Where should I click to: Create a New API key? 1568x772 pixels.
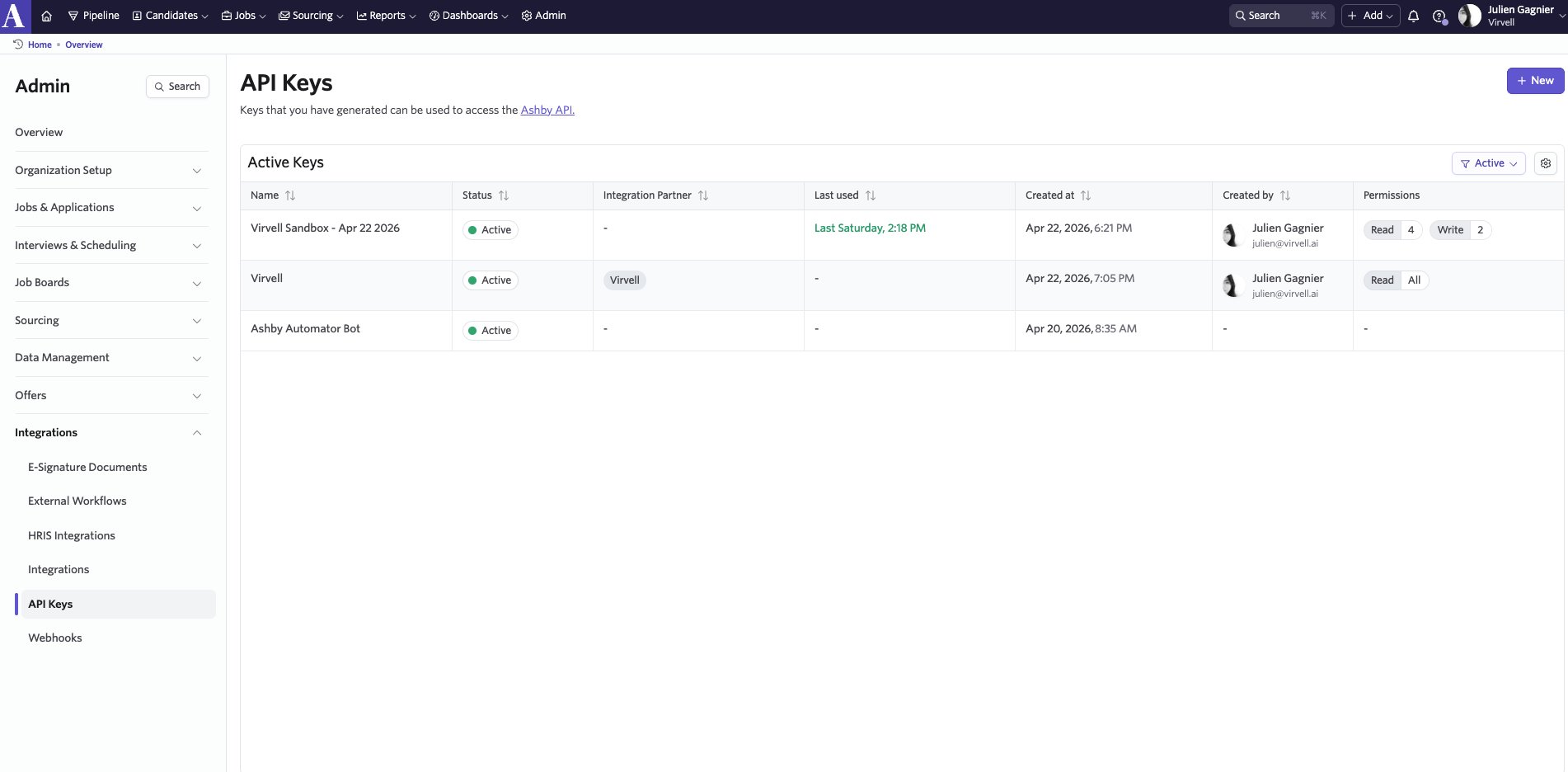tap(1535, 81)
